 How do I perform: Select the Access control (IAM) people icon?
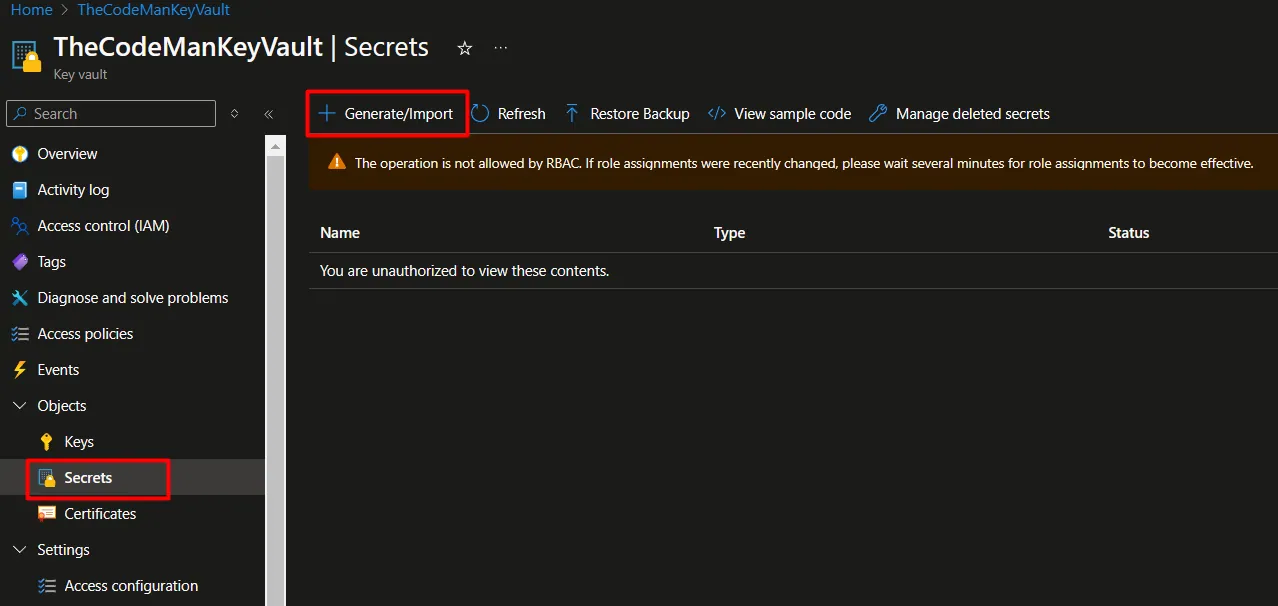[19, 226]
